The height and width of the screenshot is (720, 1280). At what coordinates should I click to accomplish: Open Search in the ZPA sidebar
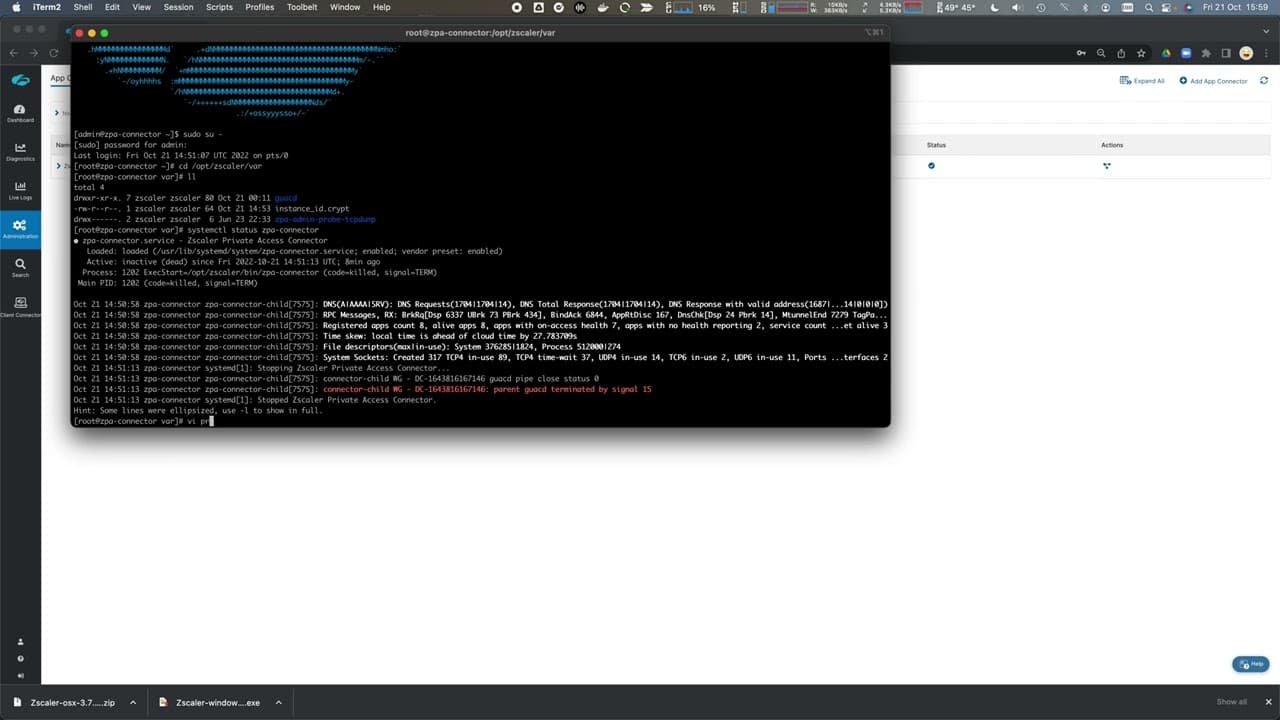click(20, 268)
